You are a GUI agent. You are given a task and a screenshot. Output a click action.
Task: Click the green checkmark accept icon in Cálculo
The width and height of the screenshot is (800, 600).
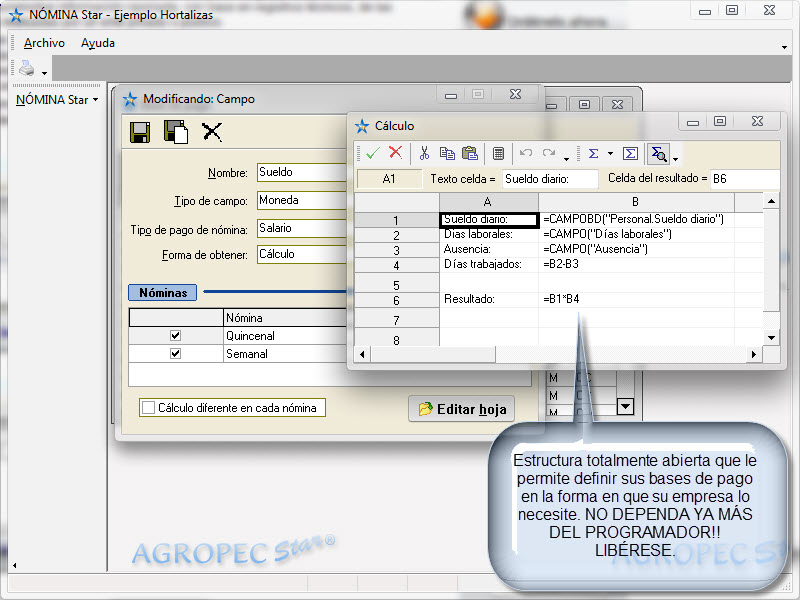[x=373, y=153]
